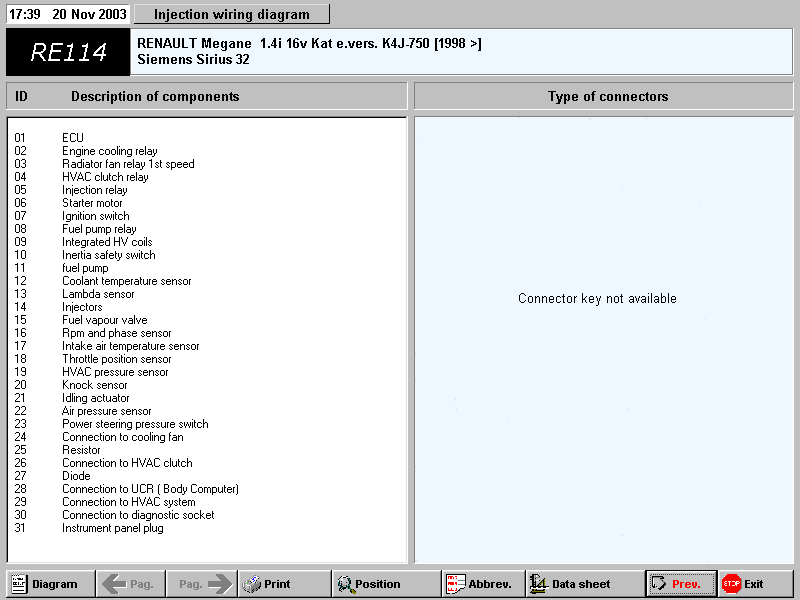
Task: Click the Prev. return icon
Action: 659,583
